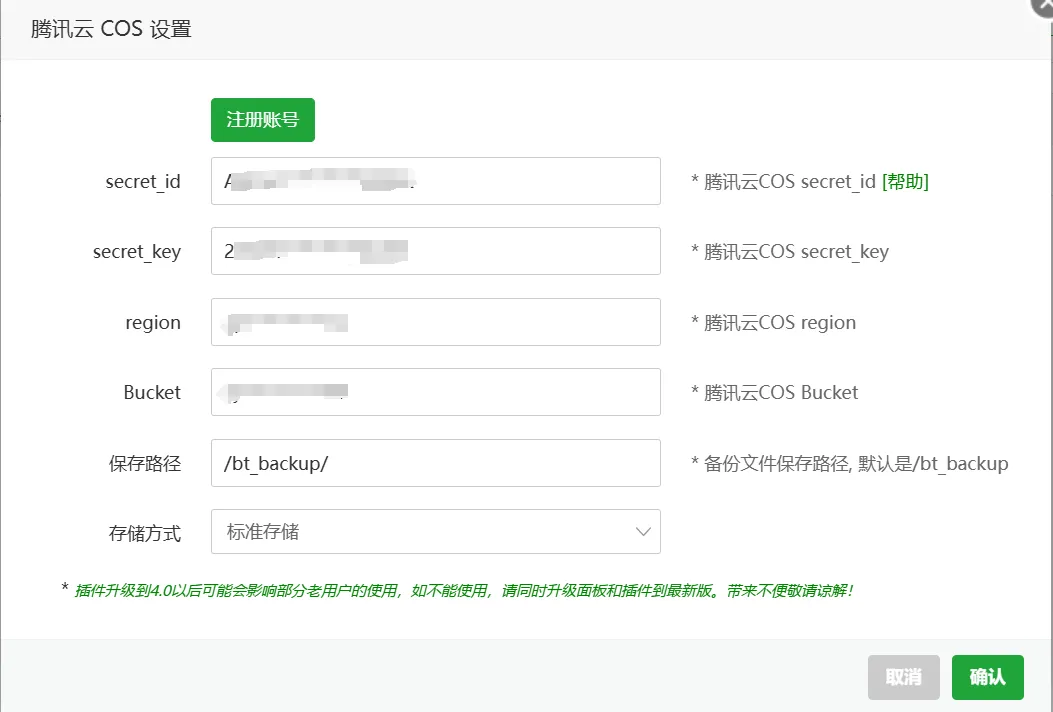The width and height of the screenshot is (1053, 712).
Task: Click the secret_key field label
Action: (x=137, y=252)
